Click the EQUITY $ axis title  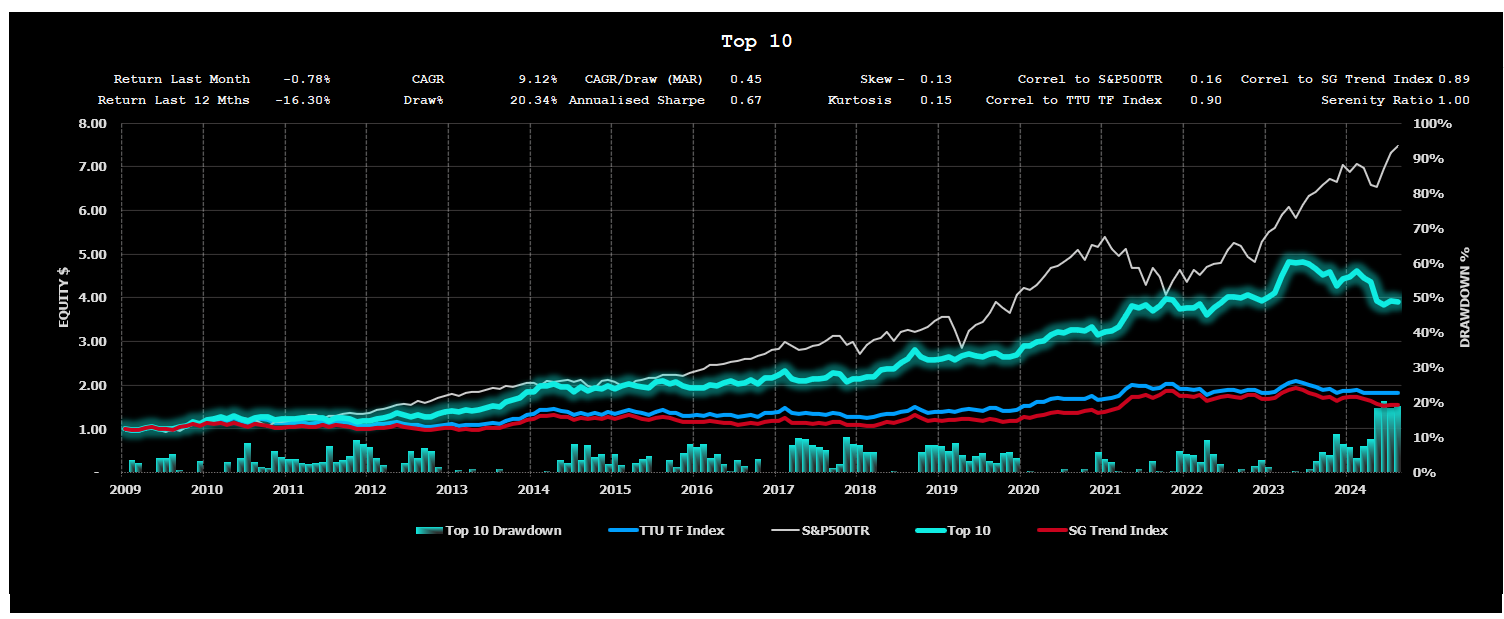click(x=64, y=298)
